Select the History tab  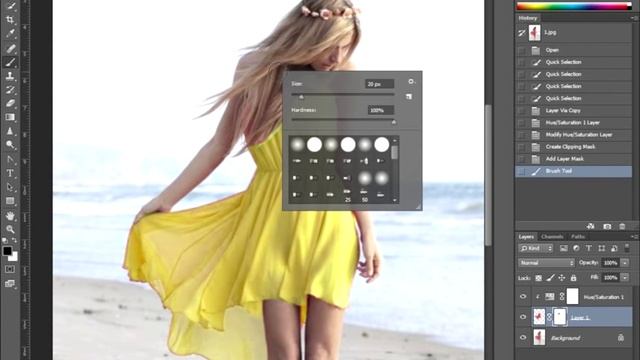[528, 18]
